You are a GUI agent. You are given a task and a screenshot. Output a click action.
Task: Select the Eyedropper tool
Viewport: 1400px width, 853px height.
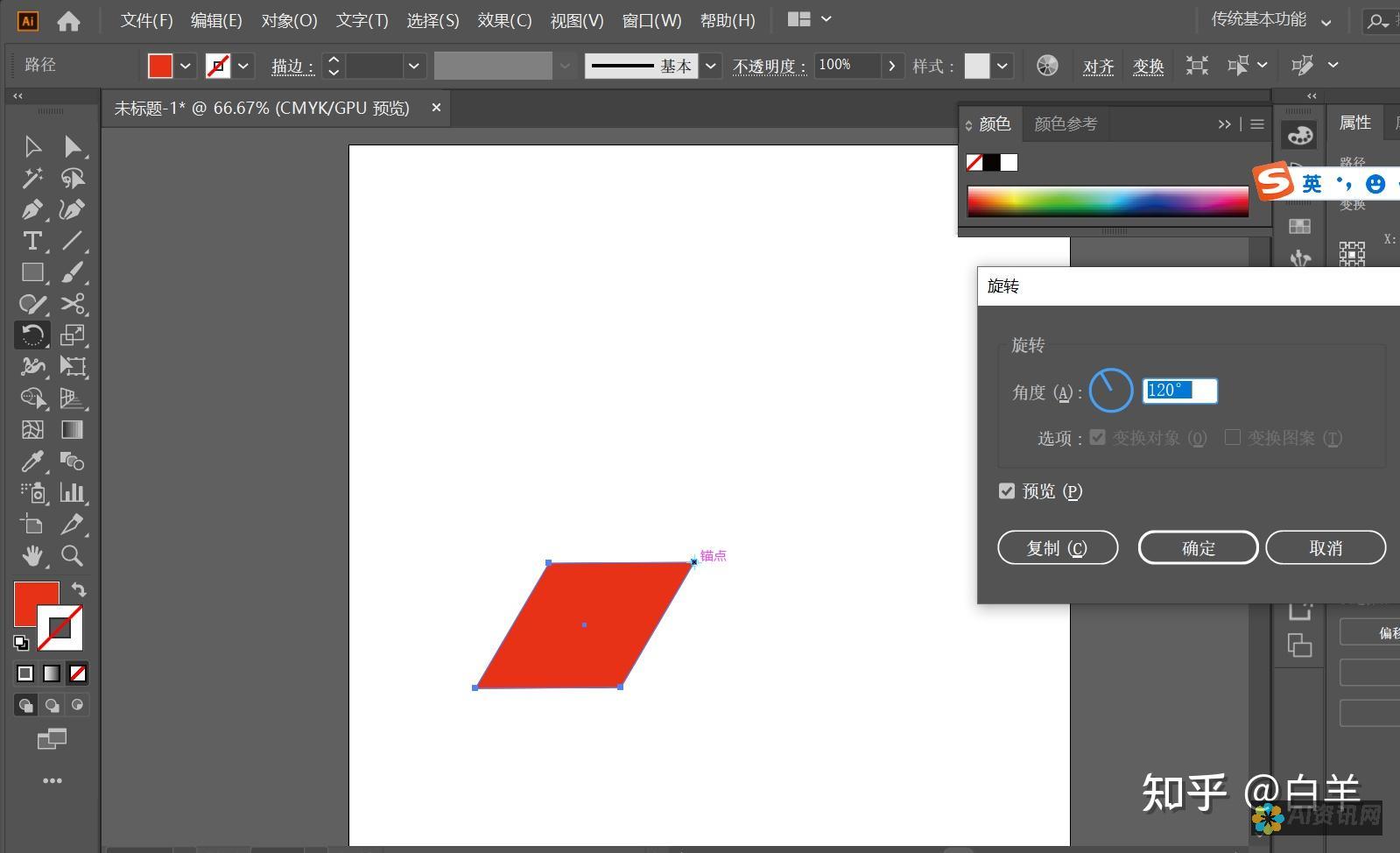click(32, 462)
